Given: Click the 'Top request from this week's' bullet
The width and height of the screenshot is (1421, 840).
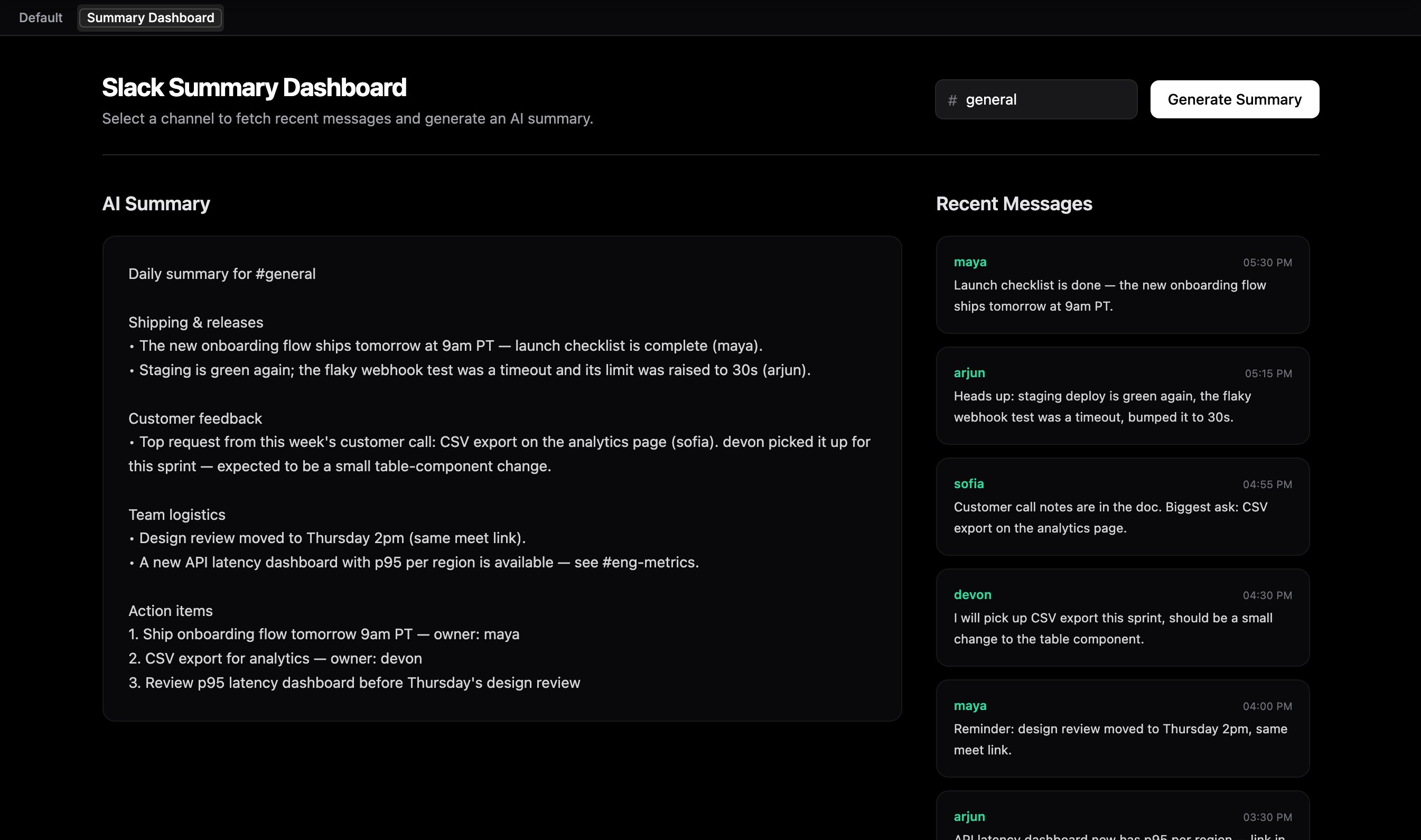Looking at the screenshot, I should [499, 454].
